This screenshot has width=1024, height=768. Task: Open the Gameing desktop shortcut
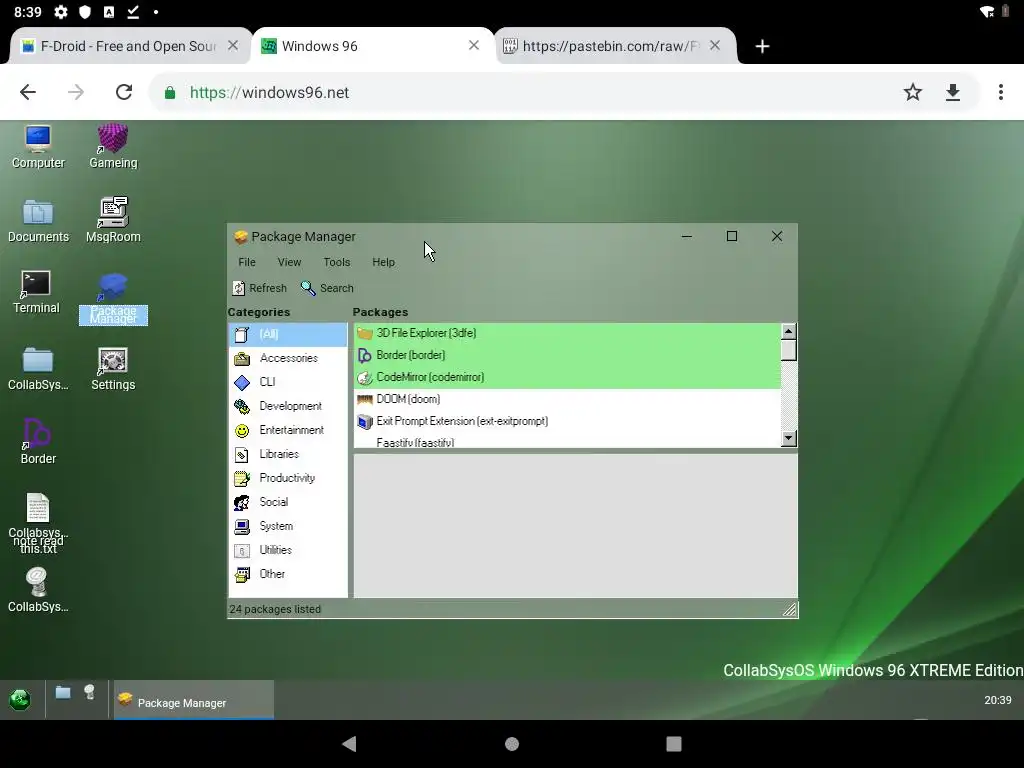click(113, 146)
